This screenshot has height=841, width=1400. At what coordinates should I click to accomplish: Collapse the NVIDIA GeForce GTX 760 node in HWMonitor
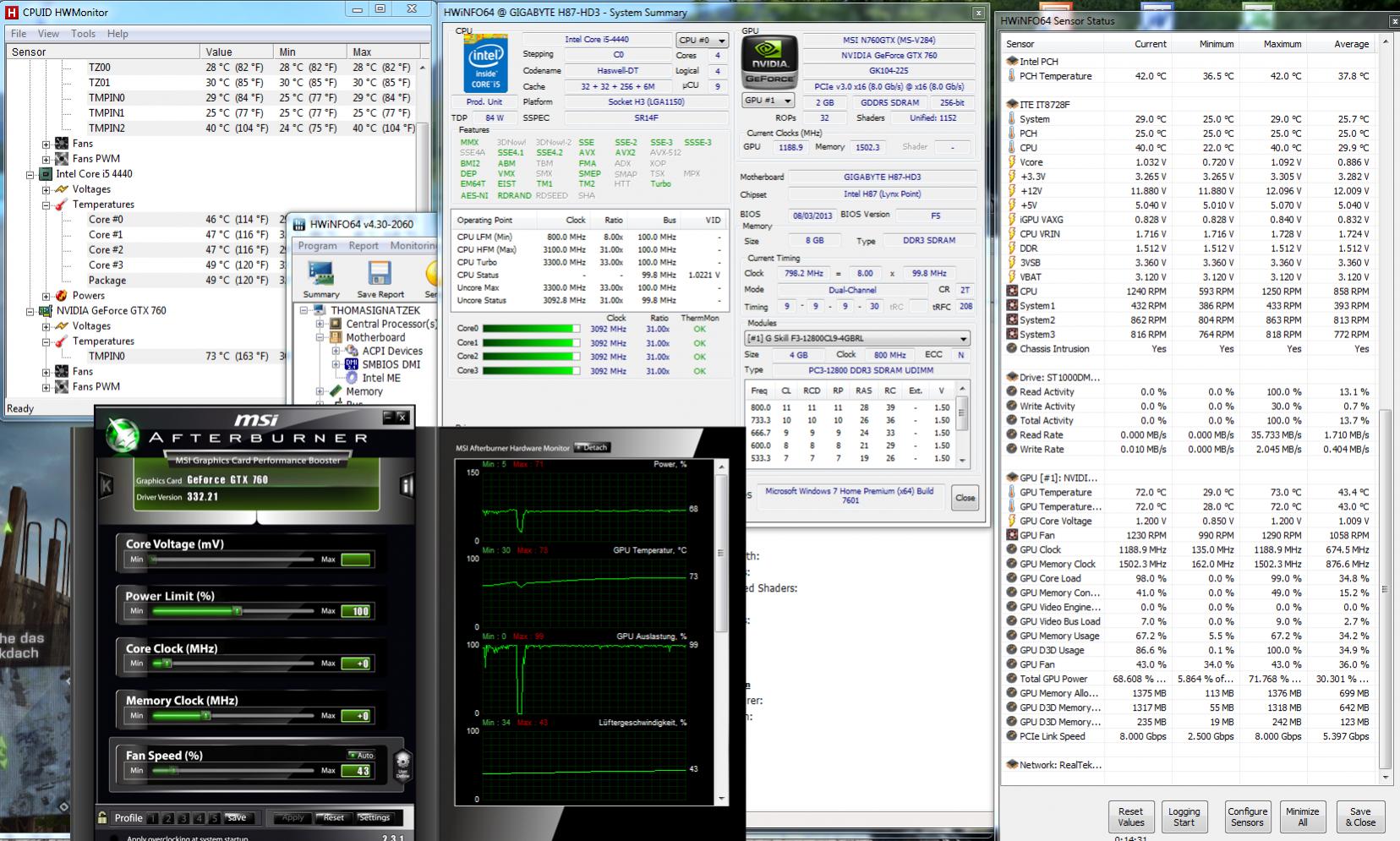(30, 311)
